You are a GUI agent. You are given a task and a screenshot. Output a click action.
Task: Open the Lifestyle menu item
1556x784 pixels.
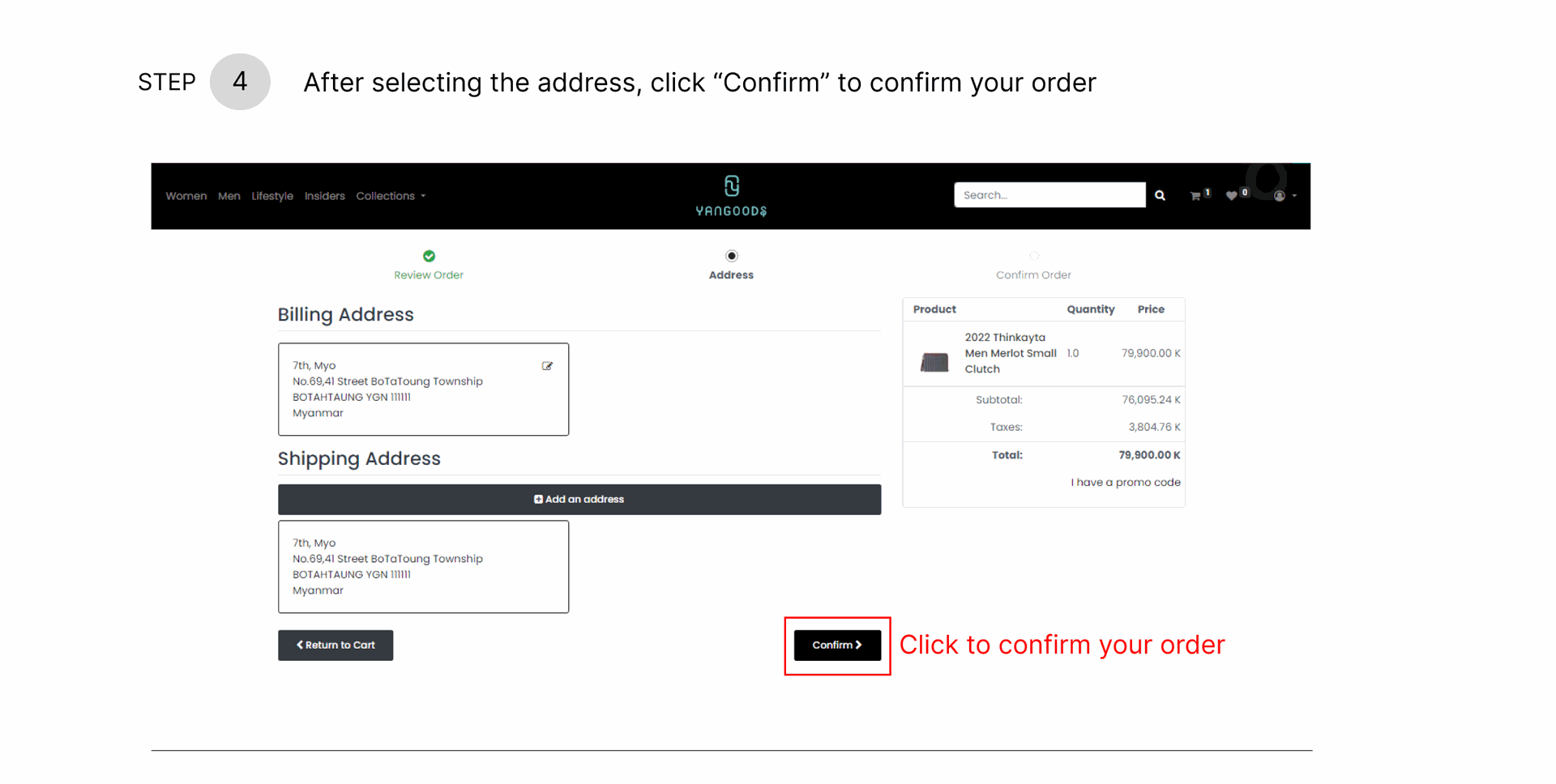tap(271, 196)
